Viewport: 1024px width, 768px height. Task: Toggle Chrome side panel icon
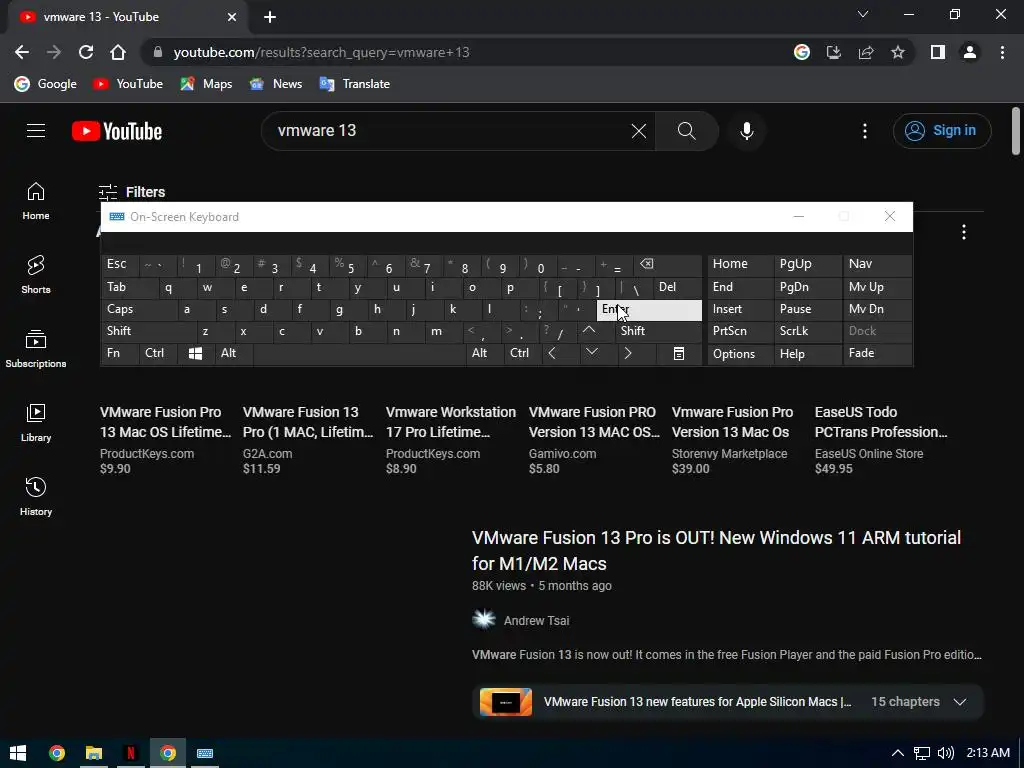pyautogui.click(x=938, y=52)
